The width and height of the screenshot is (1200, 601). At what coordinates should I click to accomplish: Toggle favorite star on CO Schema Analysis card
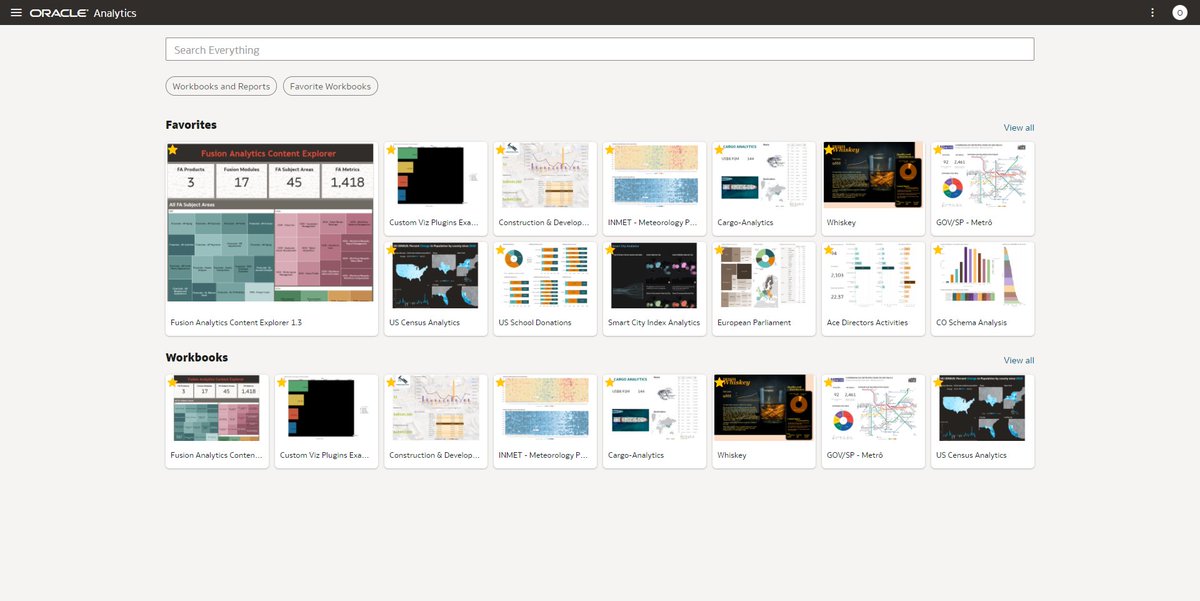pyautogui.click(x=937, y=250)
